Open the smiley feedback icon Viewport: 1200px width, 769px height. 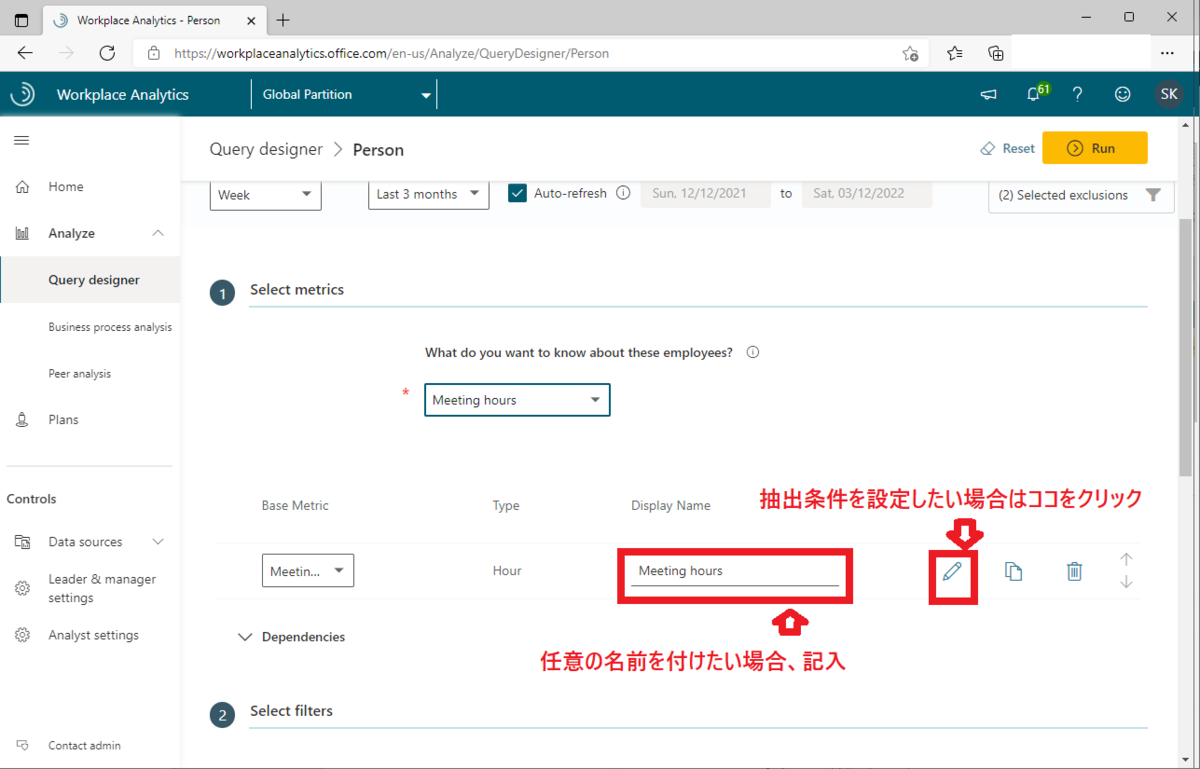click(x=1123, y=94)
